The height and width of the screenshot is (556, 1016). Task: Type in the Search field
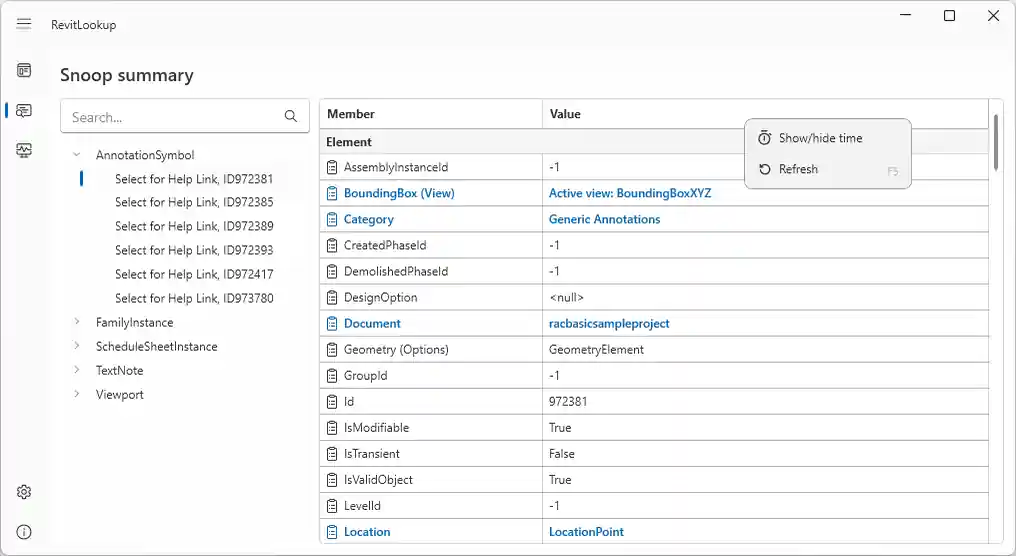click(170, 117)
